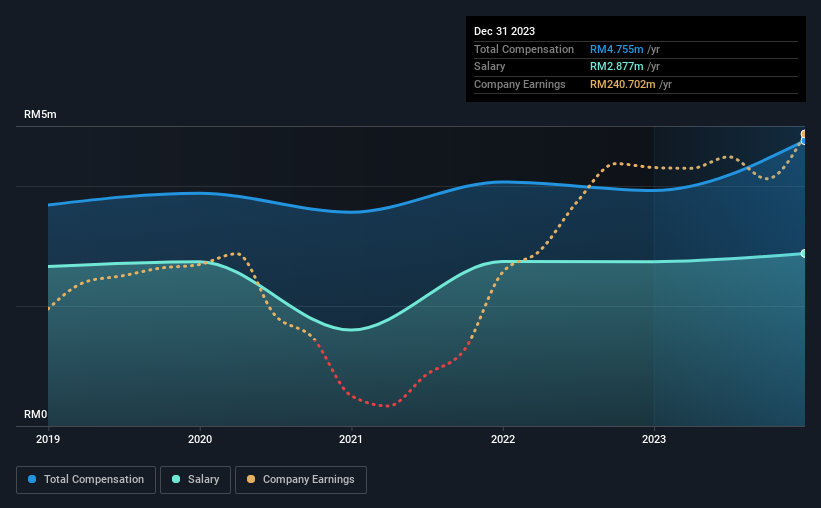The height and width of the screenshot is (508, 821).
Task: Click the Company Earnings tooltip row label
Action: pos(519,84)
